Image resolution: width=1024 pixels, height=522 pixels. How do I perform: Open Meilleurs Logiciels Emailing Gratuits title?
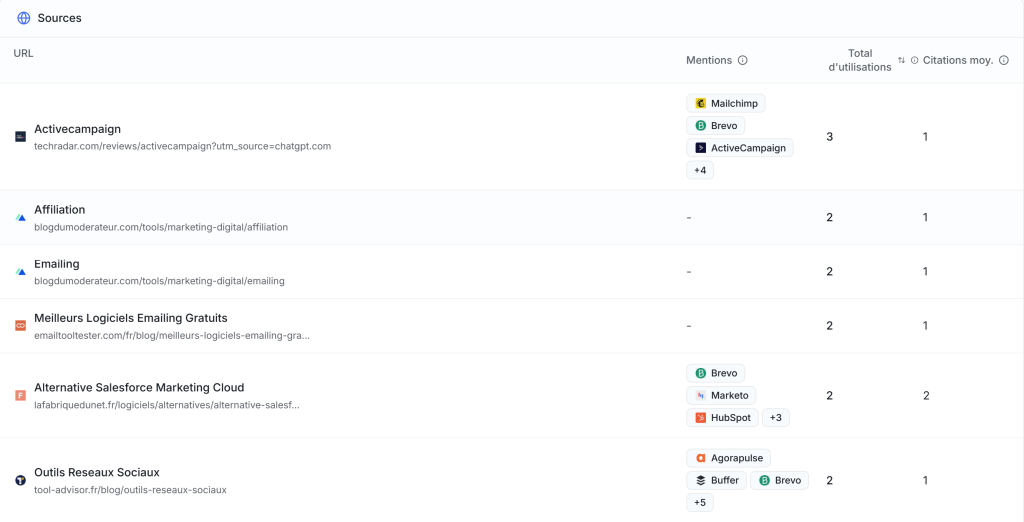pos(131,318)
